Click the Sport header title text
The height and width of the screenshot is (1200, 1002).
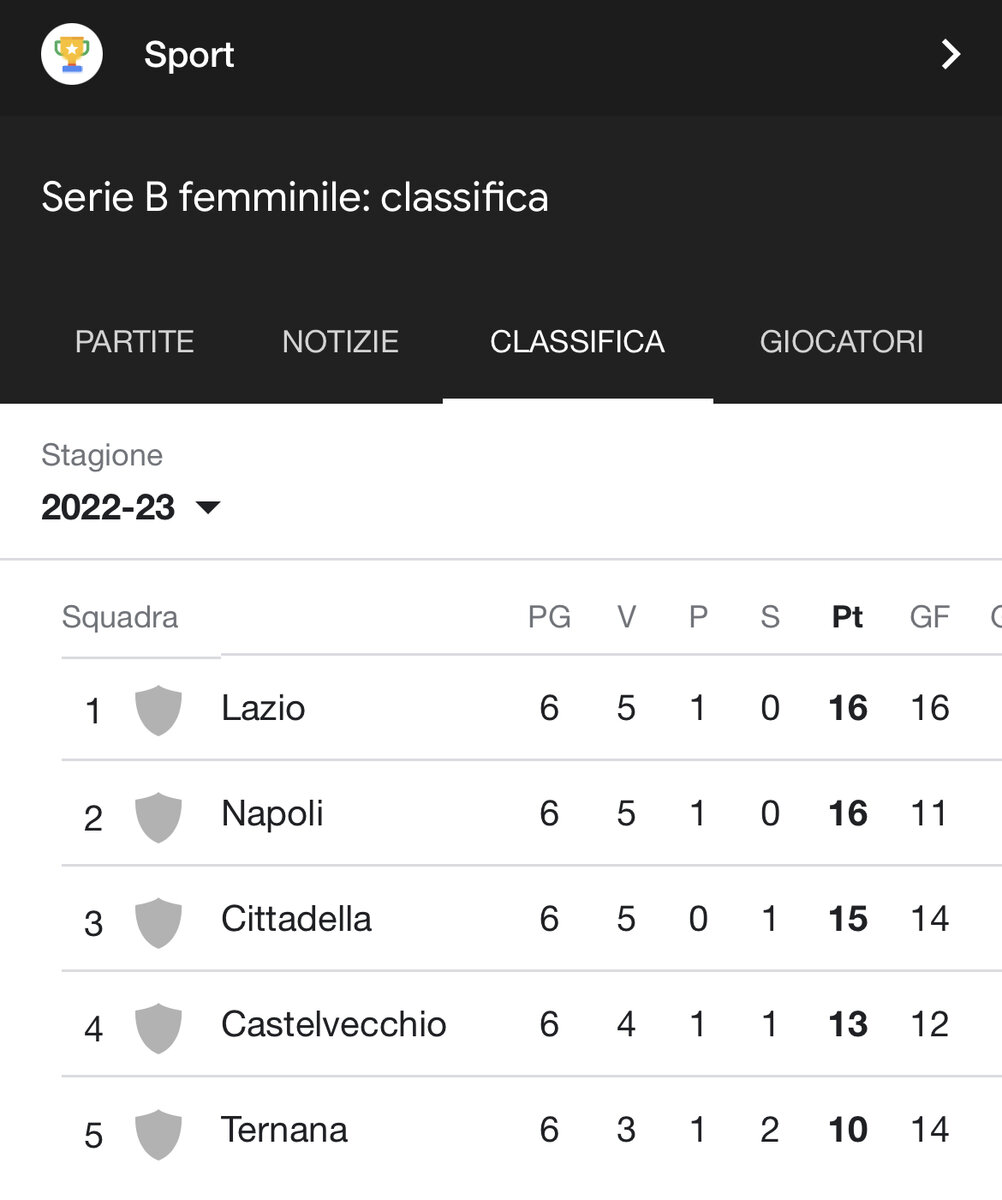point(189,54)
